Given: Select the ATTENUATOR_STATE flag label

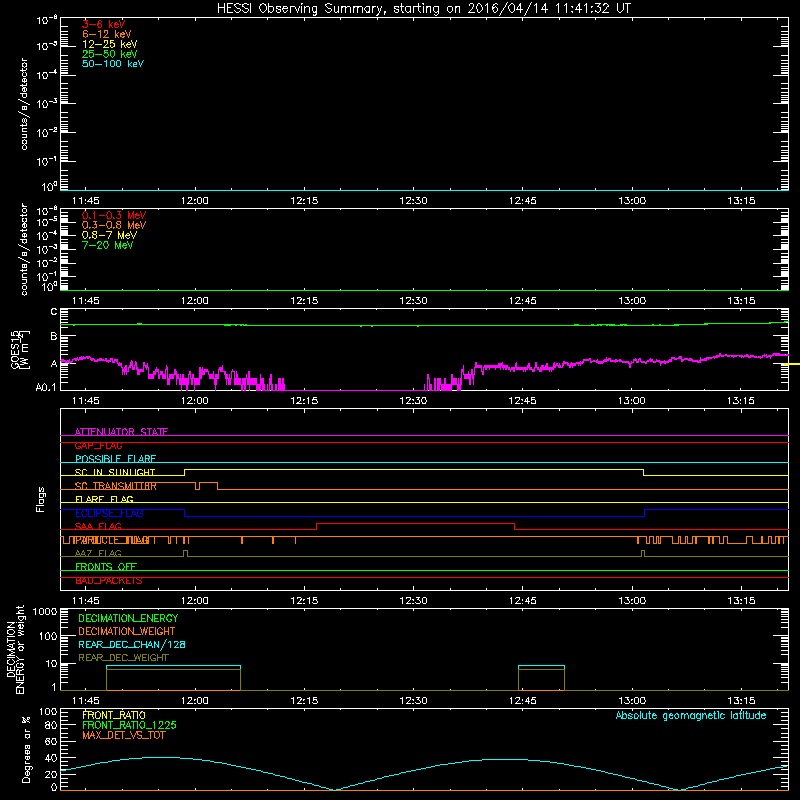Looking at the screenshot, I should coord(121,432).
